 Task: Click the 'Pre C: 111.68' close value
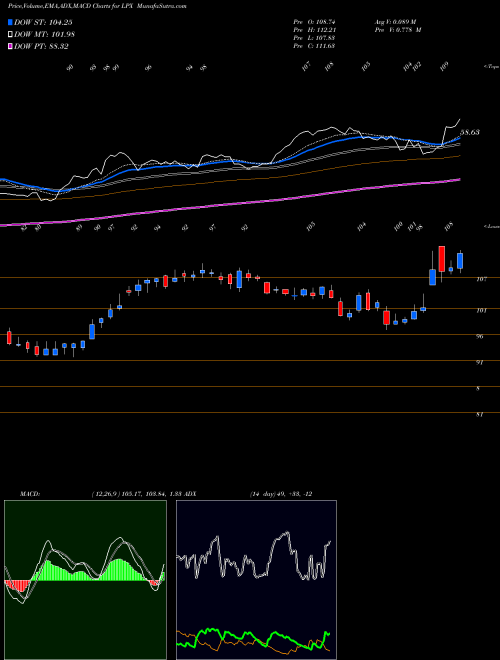[x=314, y=46]
